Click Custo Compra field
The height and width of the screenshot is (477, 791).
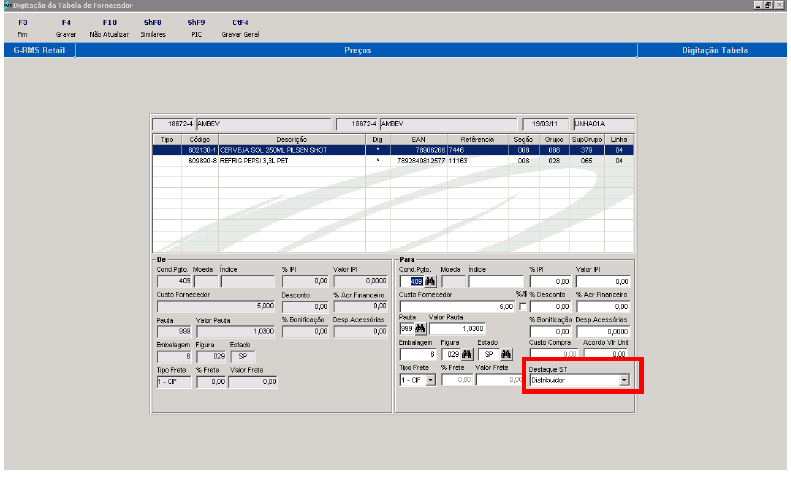(x=553, y=354)
